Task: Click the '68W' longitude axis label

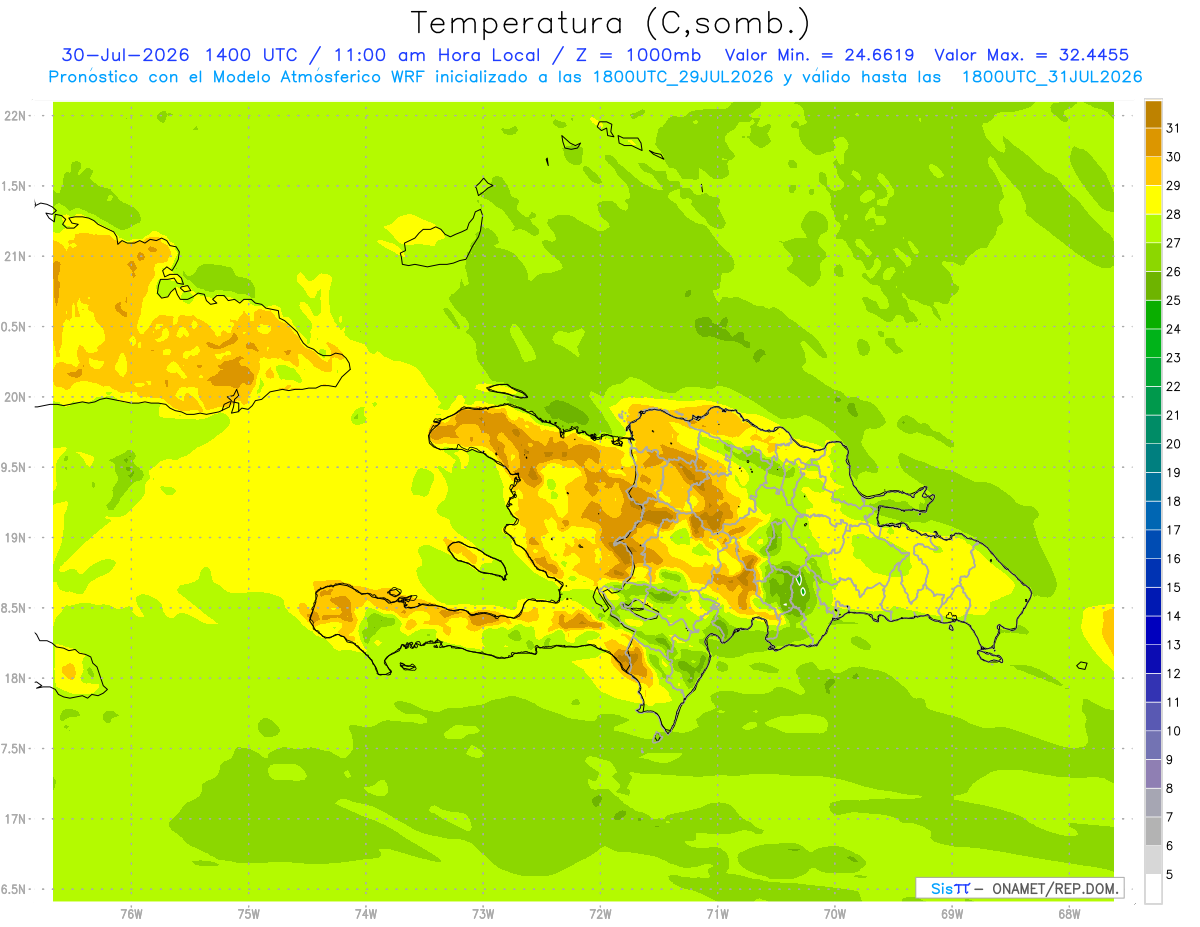Action: pos(1069,914)
